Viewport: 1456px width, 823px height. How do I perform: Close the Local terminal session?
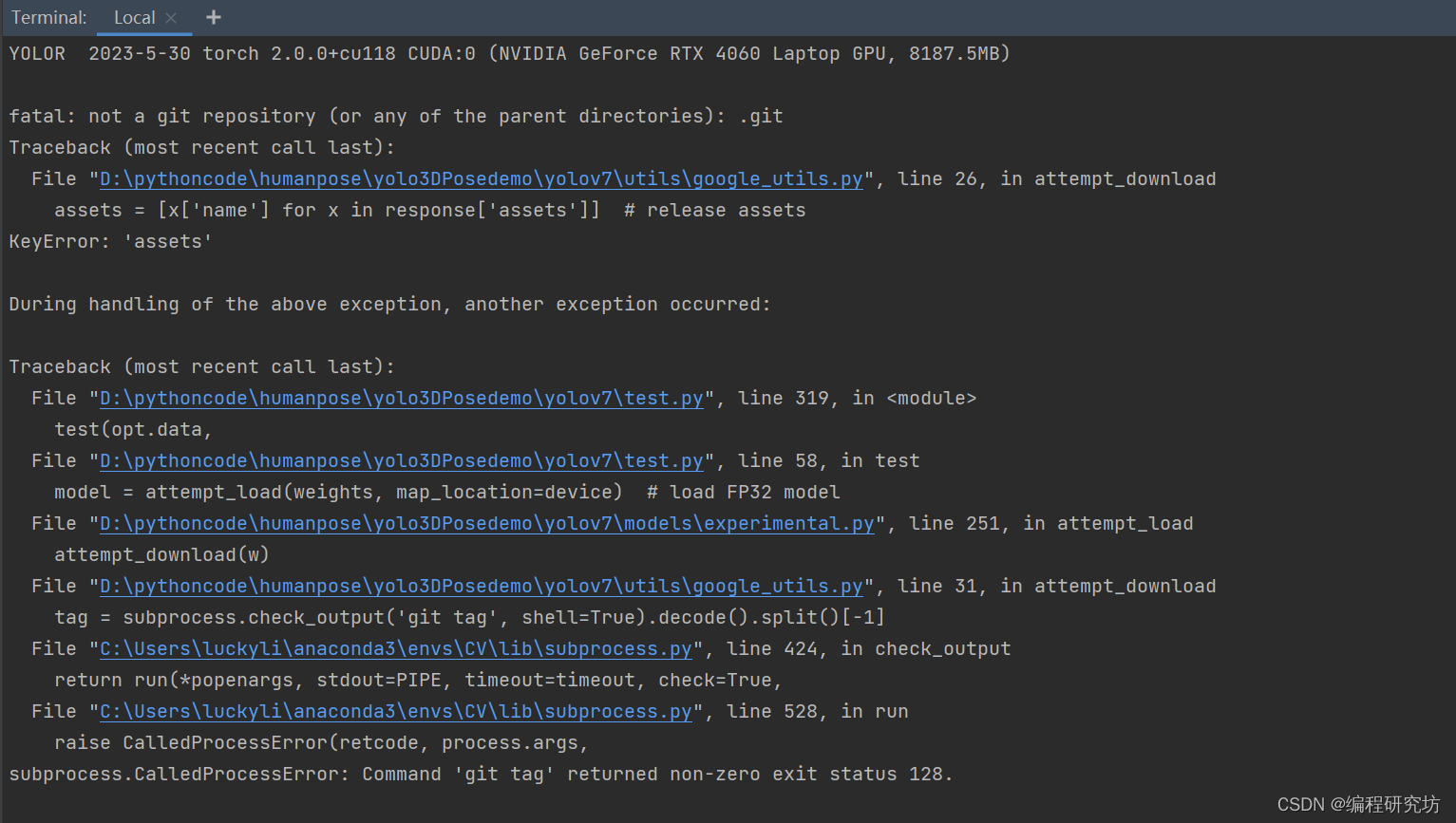[171, 17]
